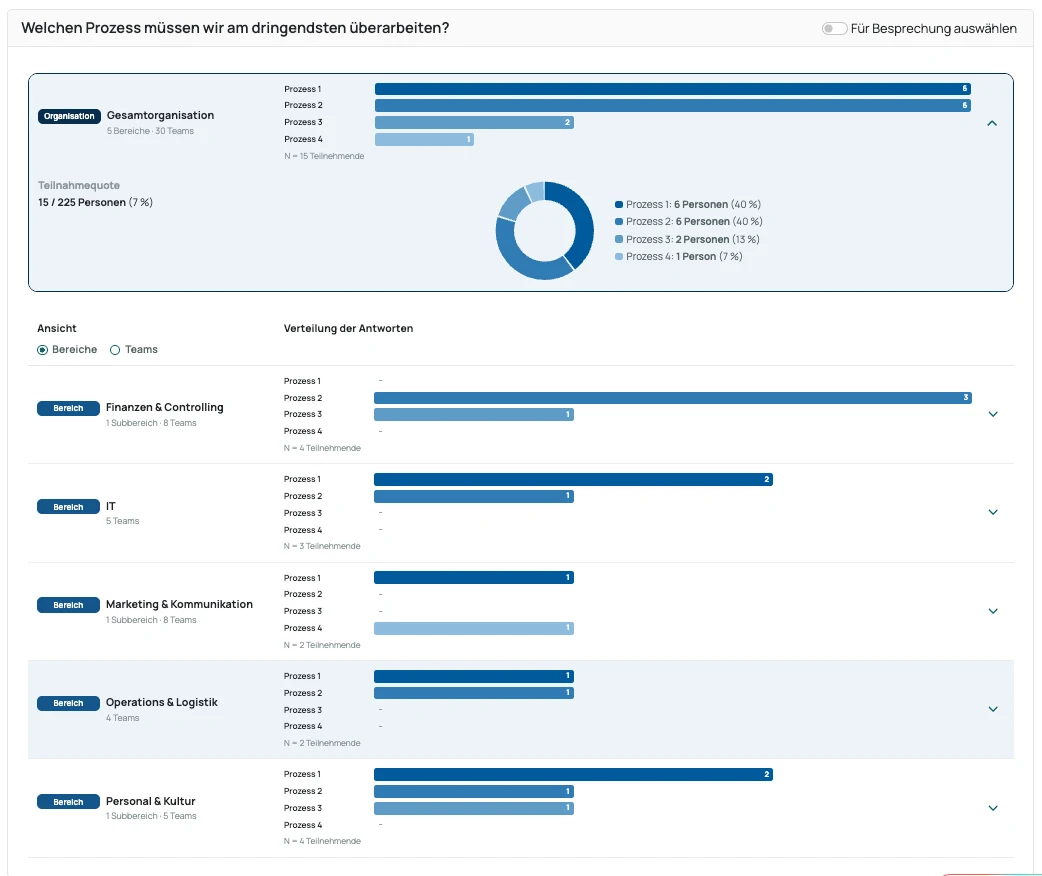Click the Gesamtorganisation title

click(160, 116)
